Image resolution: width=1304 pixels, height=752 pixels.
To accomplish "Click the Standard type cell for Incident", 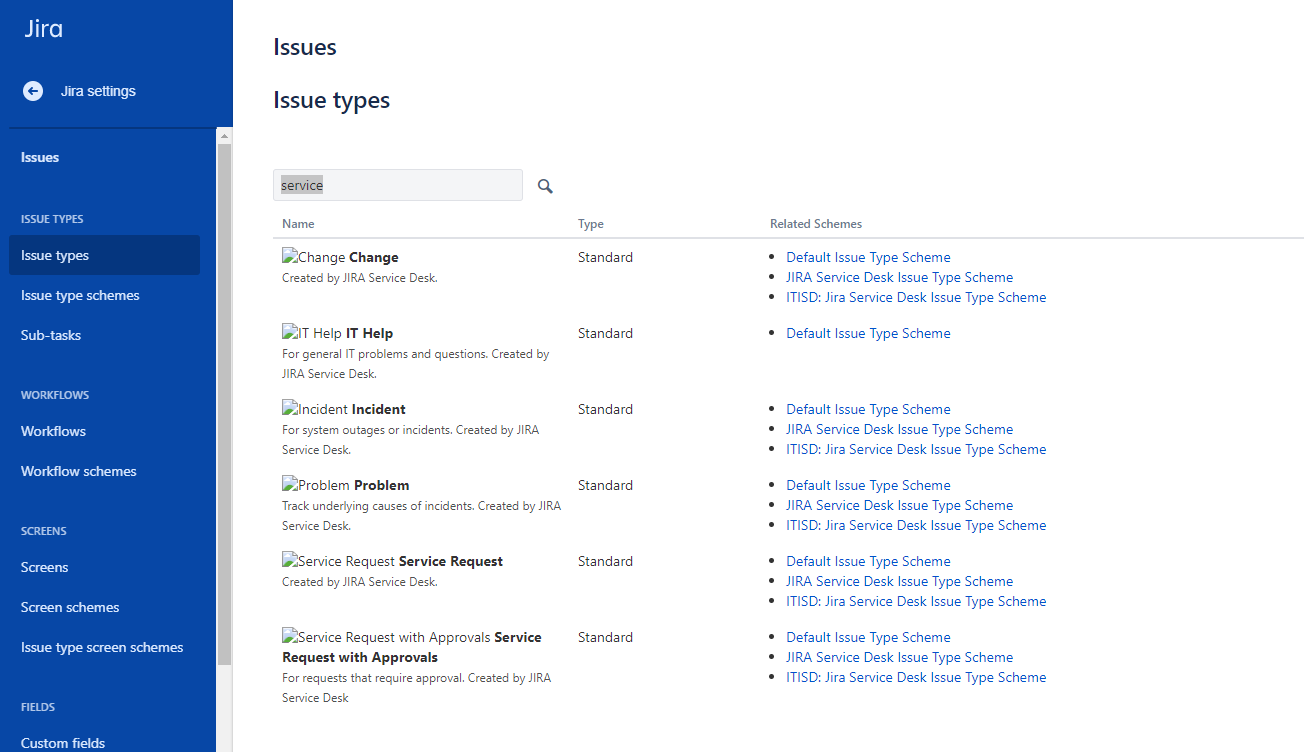I will click(605, 409).
